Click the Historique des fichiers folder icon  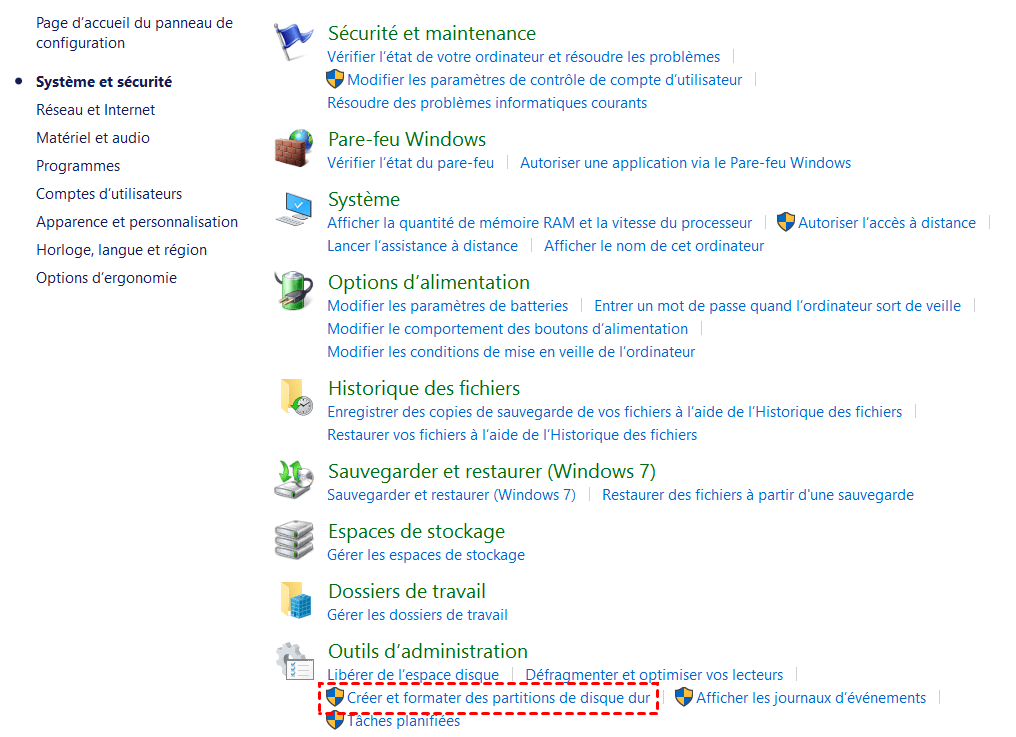pyautogui.click(x=297, y=397)
